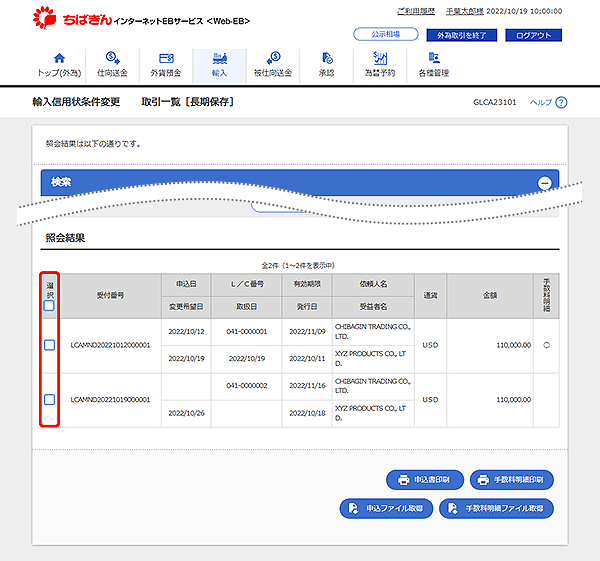Click the screen ID GLCA23101
This screenshot has width=600, height=561.
495,102
